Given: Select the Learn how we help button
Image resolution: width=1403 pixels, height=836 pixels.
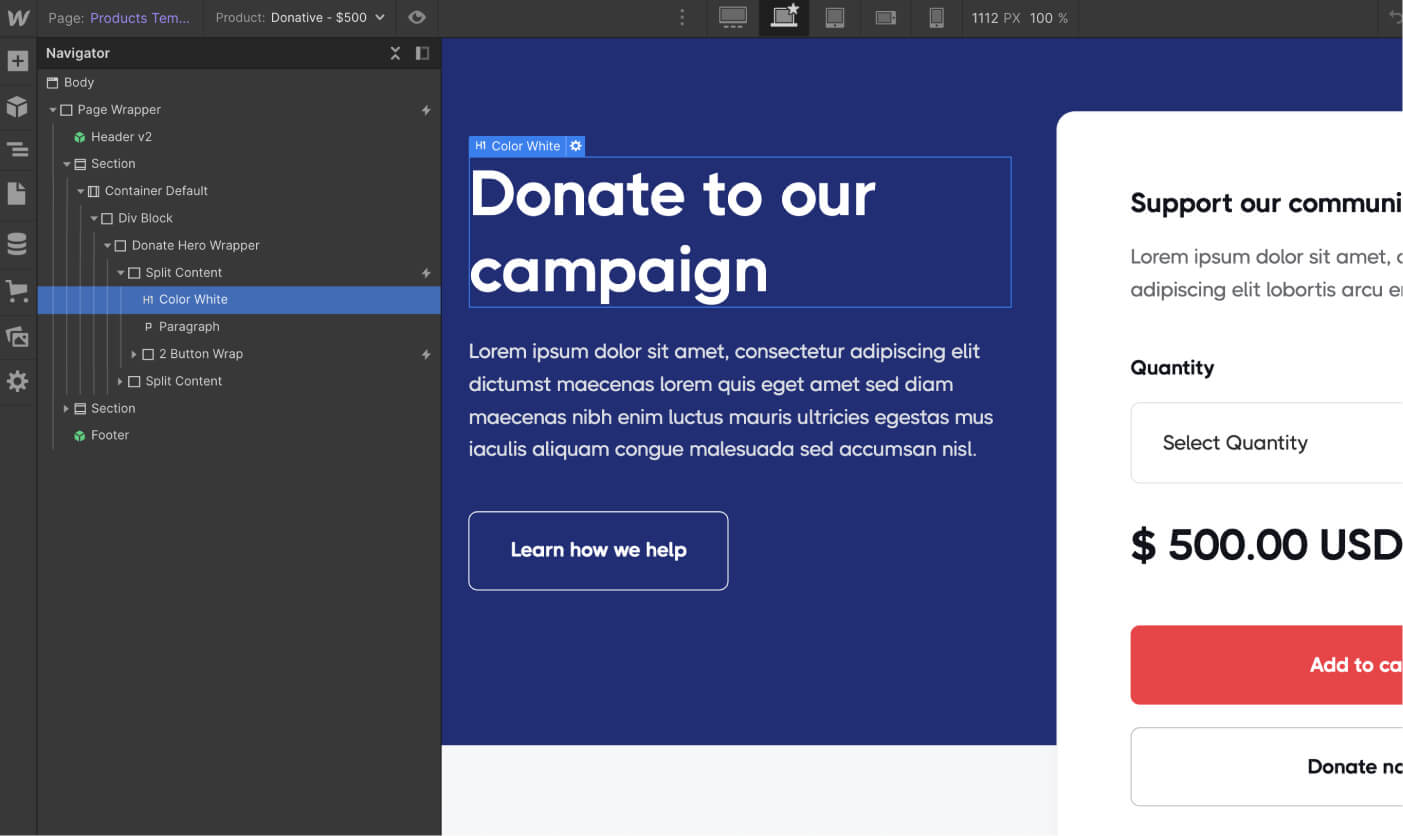Looking at the screenshot, I should pos(598,550).
